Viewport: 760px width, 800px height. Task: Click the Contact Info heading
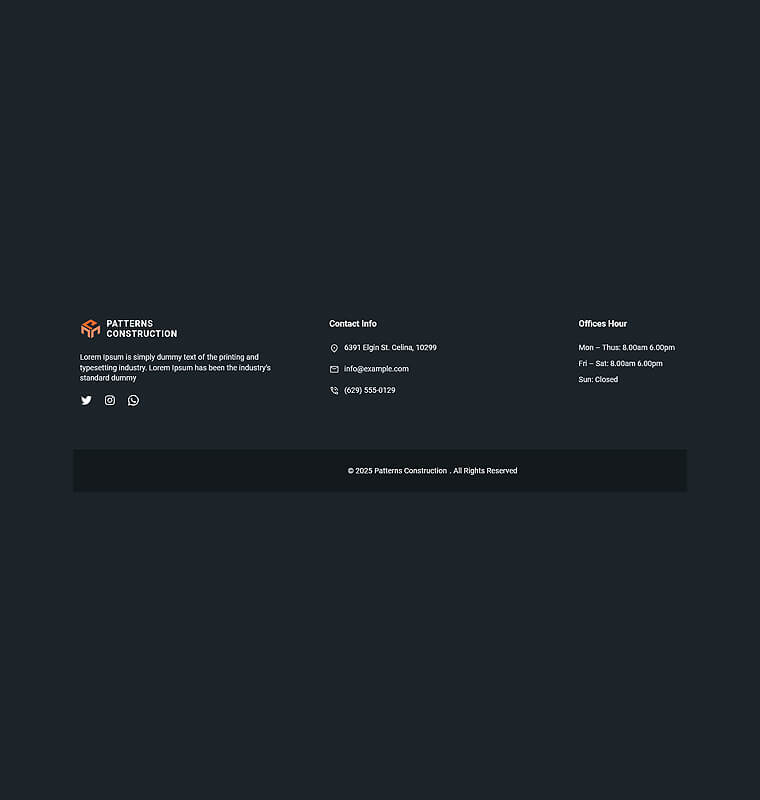point(352,323)
